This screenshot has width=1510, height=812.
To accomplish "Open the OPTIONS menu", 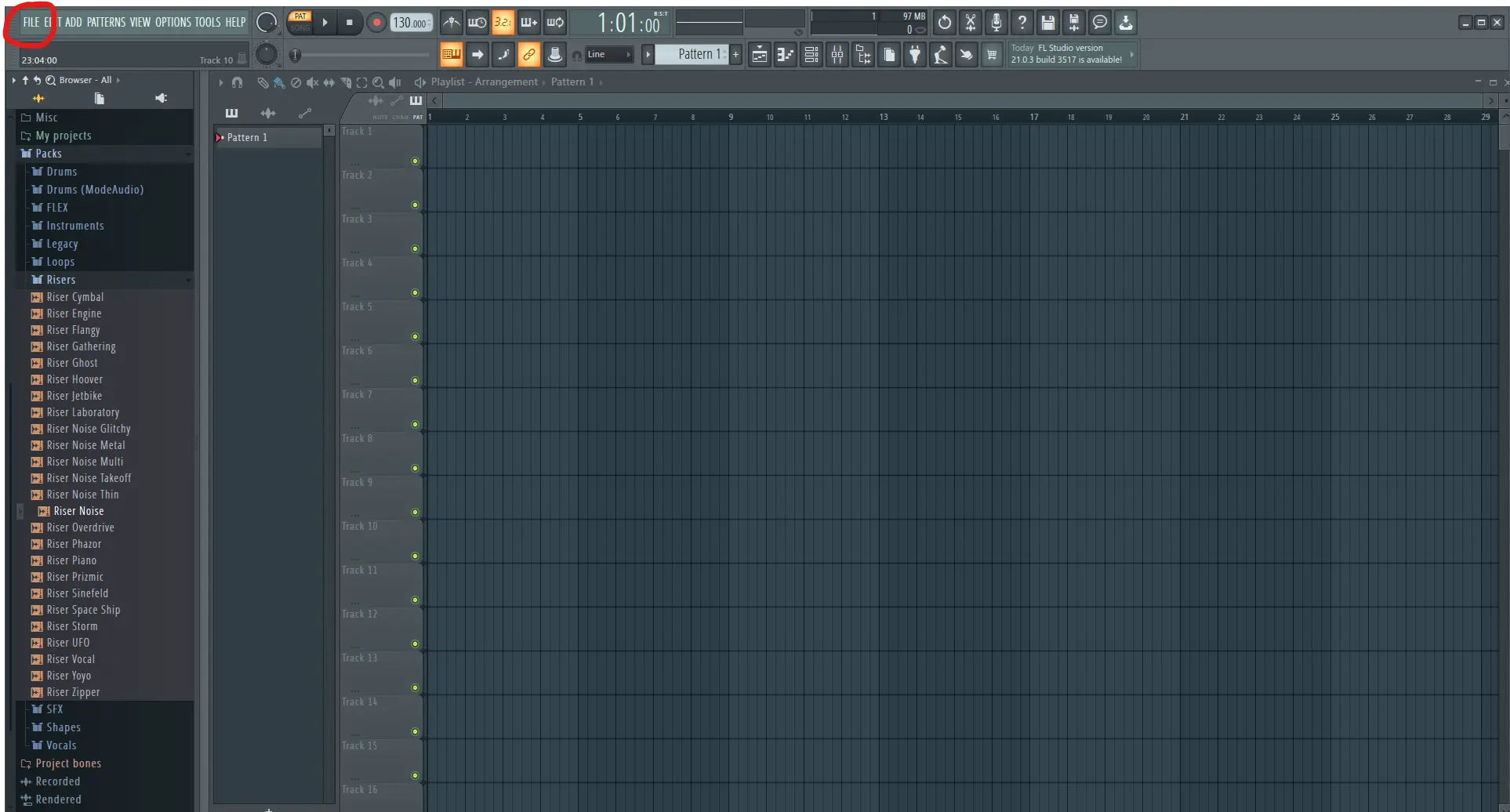I will click(x=172, y=22).
